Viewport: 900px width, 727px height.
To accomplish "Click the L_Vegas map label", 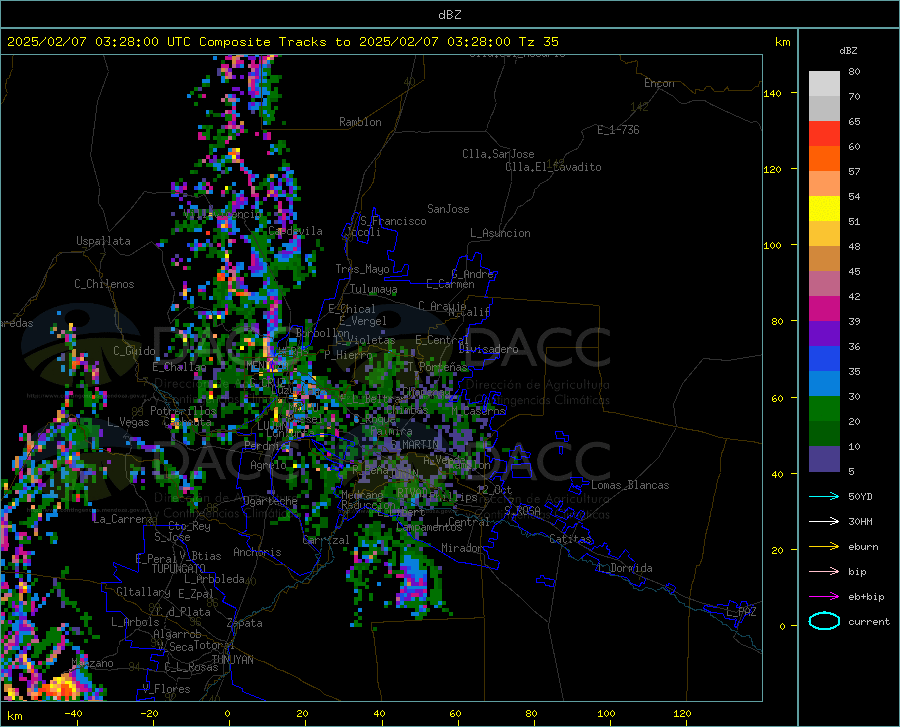I will [128, 422].
